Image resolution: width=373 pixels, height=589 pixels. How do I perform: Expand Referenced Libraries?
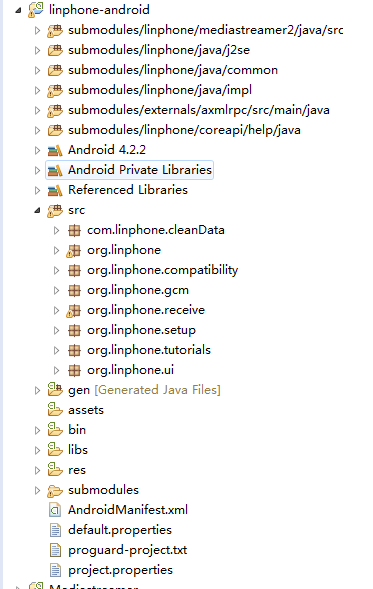point(37,190)
